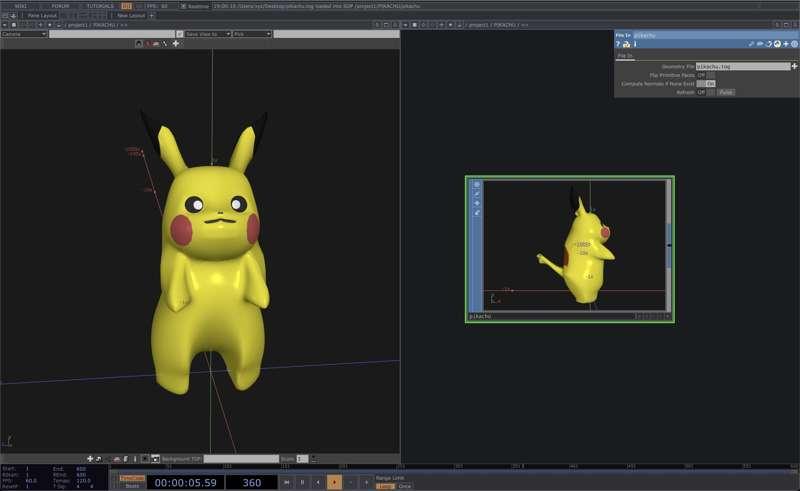This screenshot has width=800, height=491.
Task: Click the white cross move icon above viewport
Action: [176, 44]
